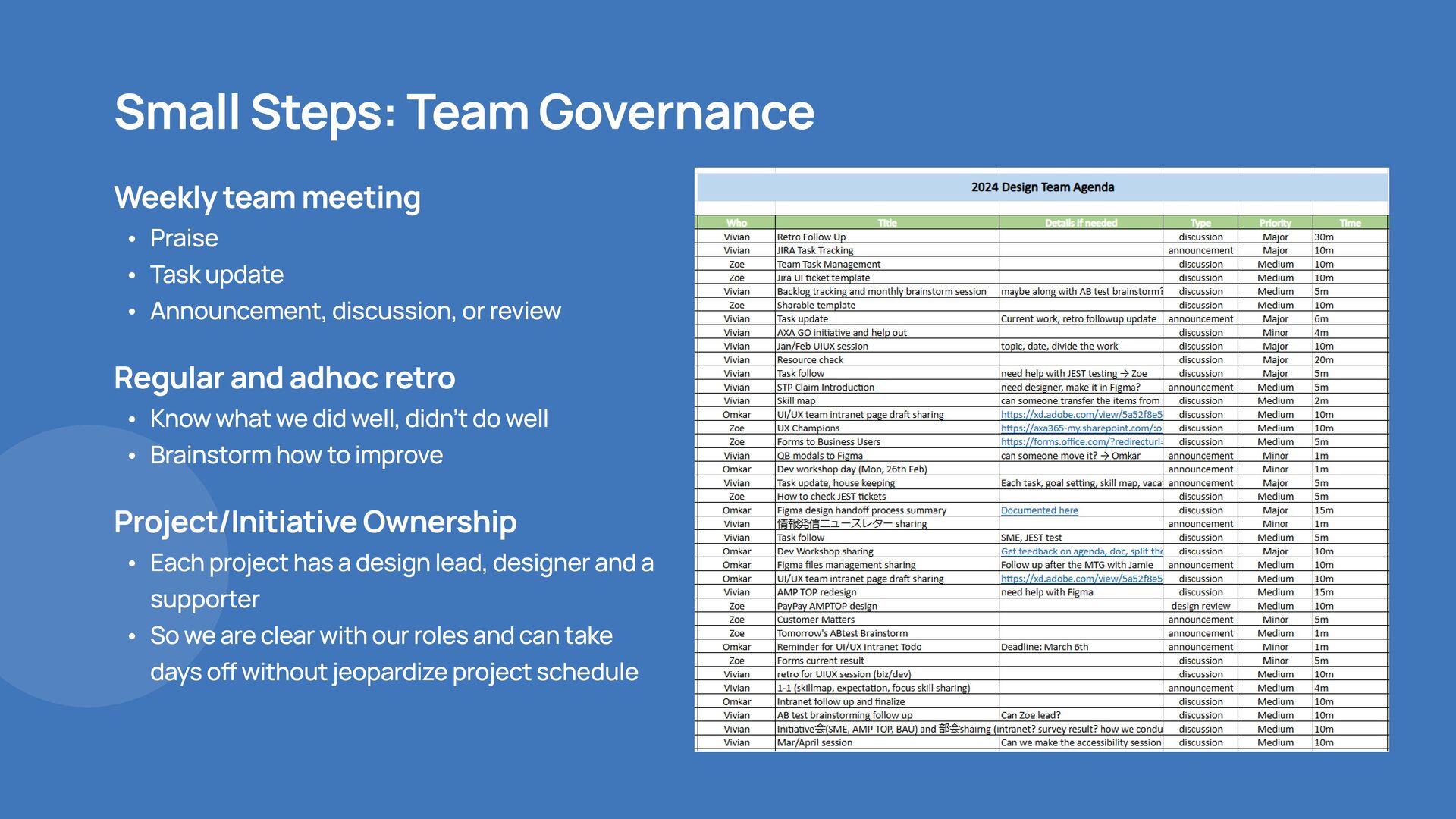The image size is (1456, 819).
Task: Select 'Brainstorm how to improve' bullet
Action: tap(296, 456)
